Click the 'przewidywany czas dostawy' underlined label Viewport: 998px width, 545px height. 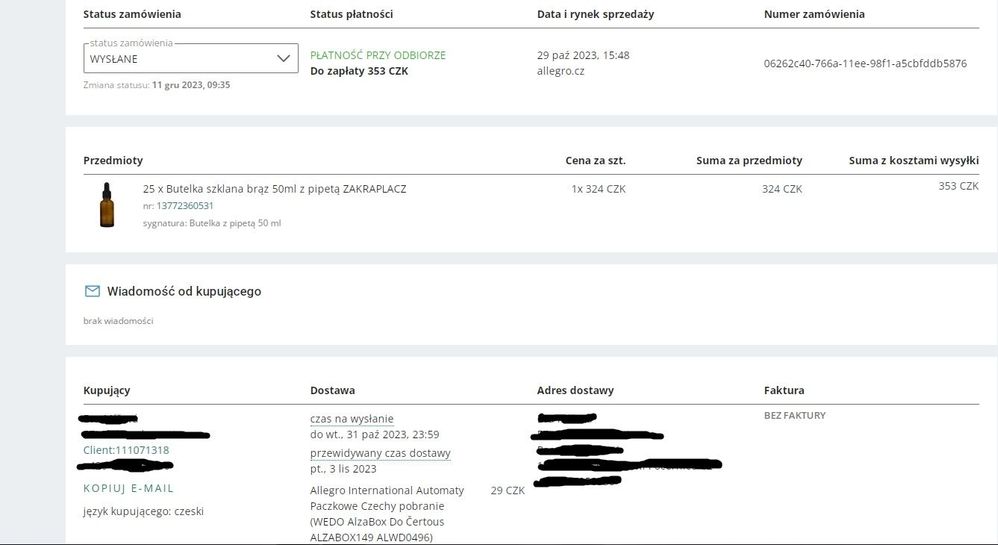380,453
